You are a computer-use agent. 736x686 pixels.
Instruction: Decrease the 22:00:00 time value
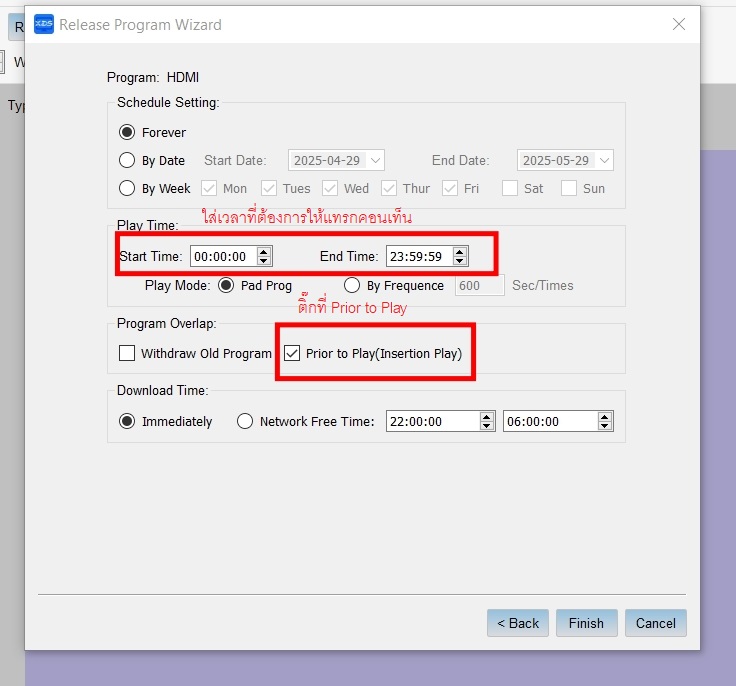coord(487,426)
